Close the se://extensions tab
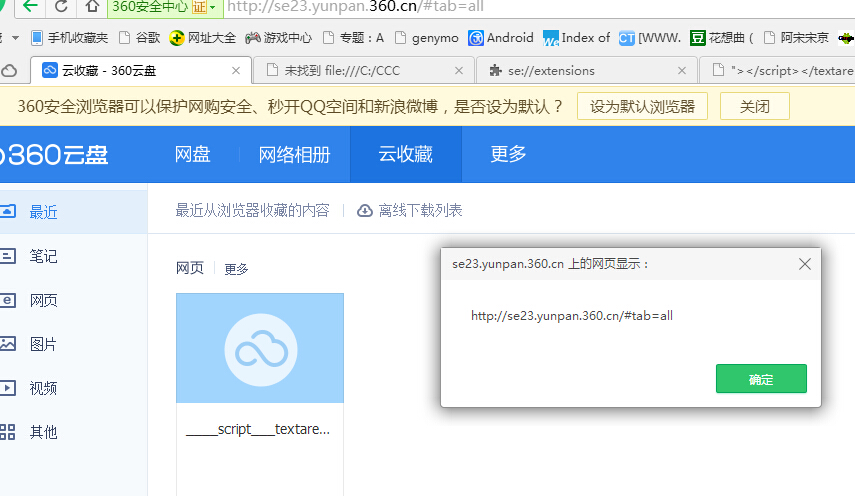The height and width of the screenshot is (496, 855). (x=682, y=71)
